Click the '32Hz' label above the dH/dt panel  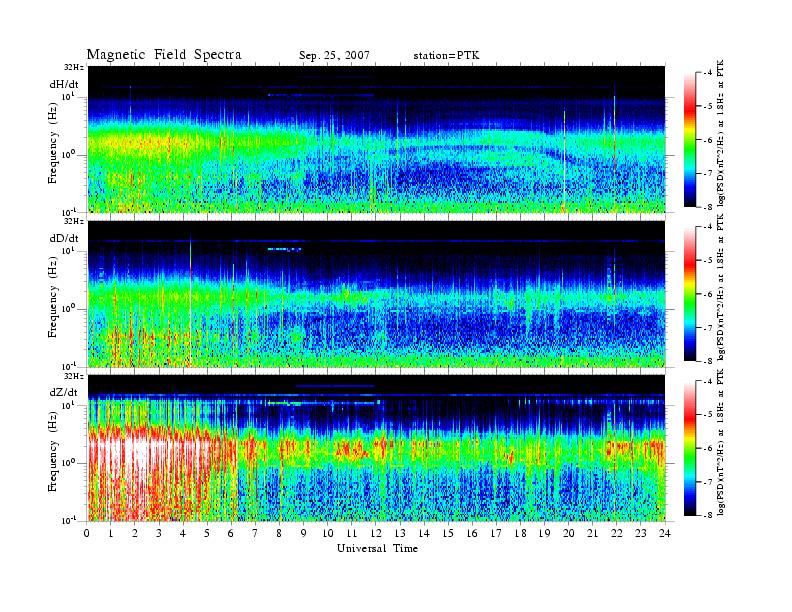coord(74,67)
